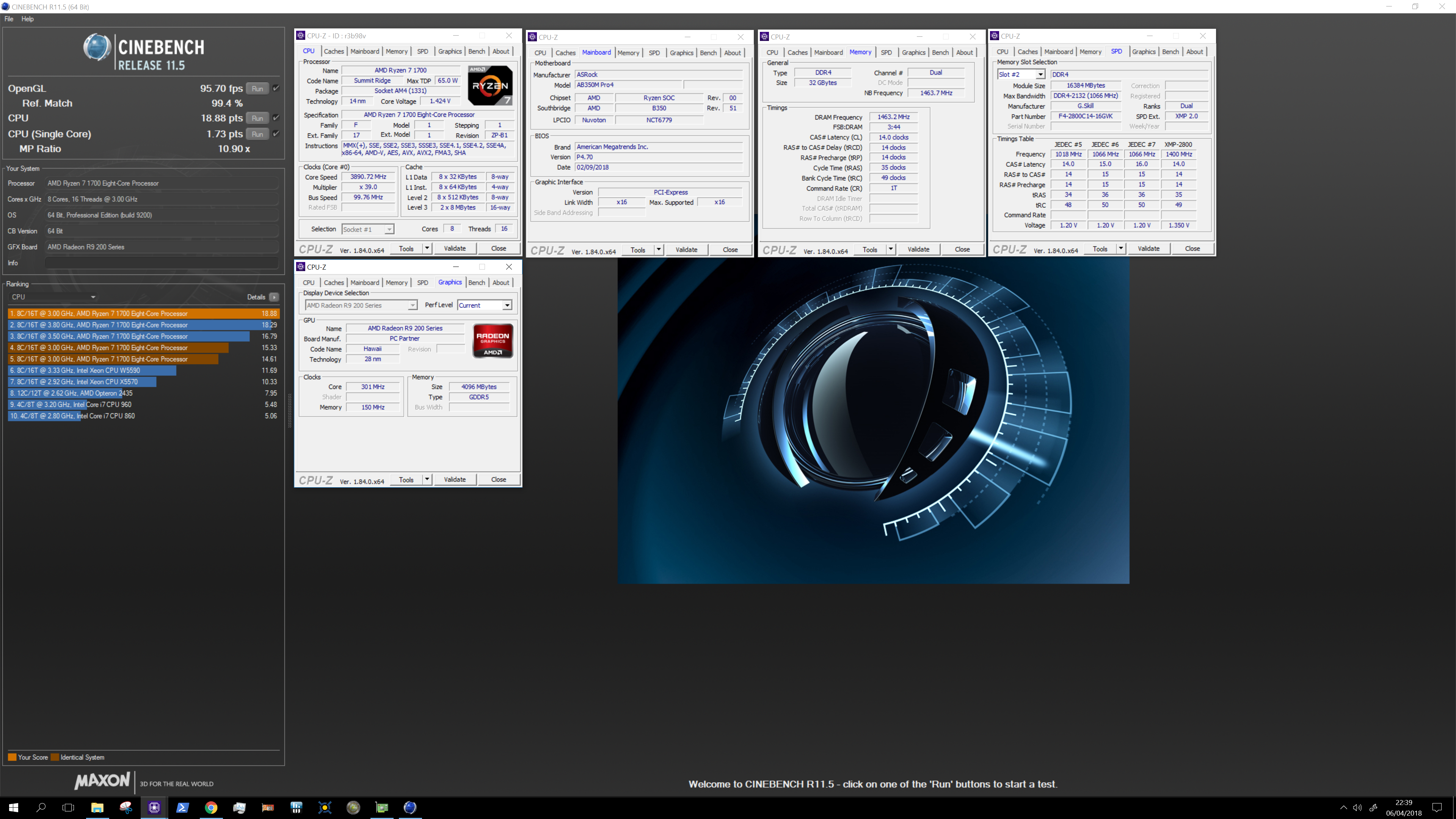1456x819 pixels.
Task: Toggle the CPU test checkbox
Action: (276, 118)
